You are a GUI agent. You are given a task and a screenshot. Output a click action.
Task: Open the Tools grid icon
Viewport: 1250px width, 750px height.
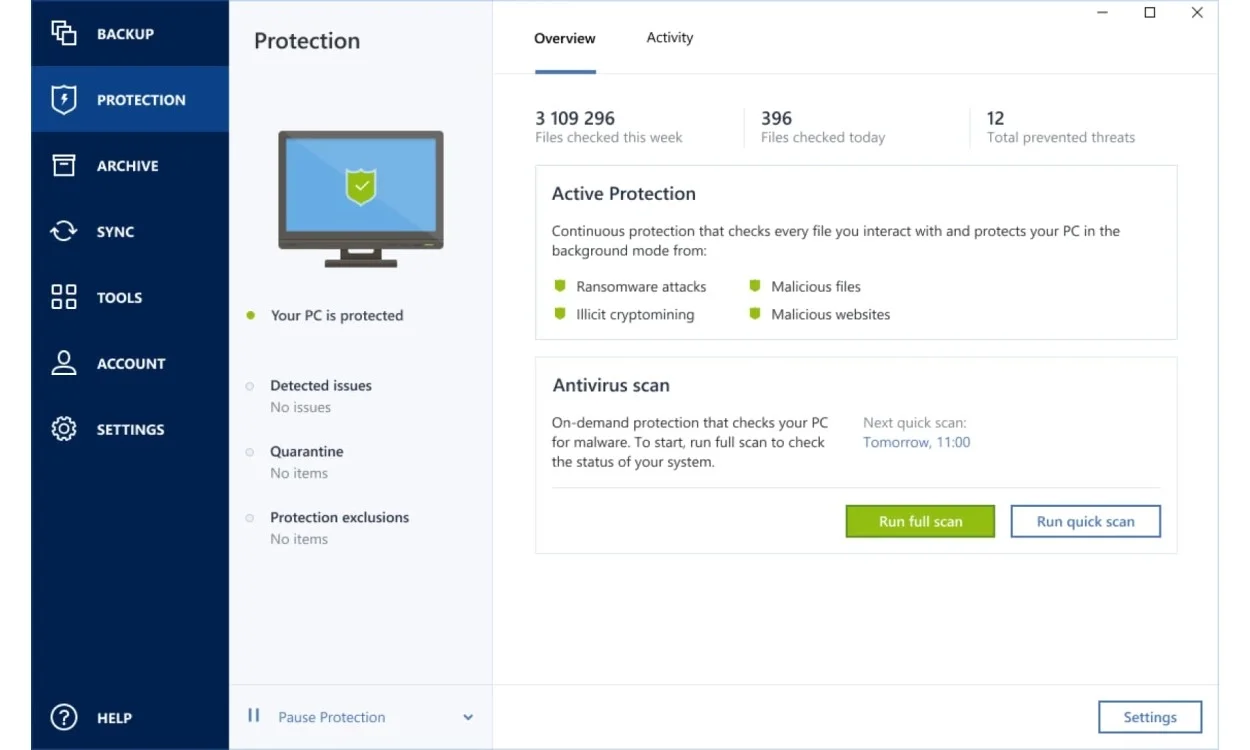(x=62, y=297)
